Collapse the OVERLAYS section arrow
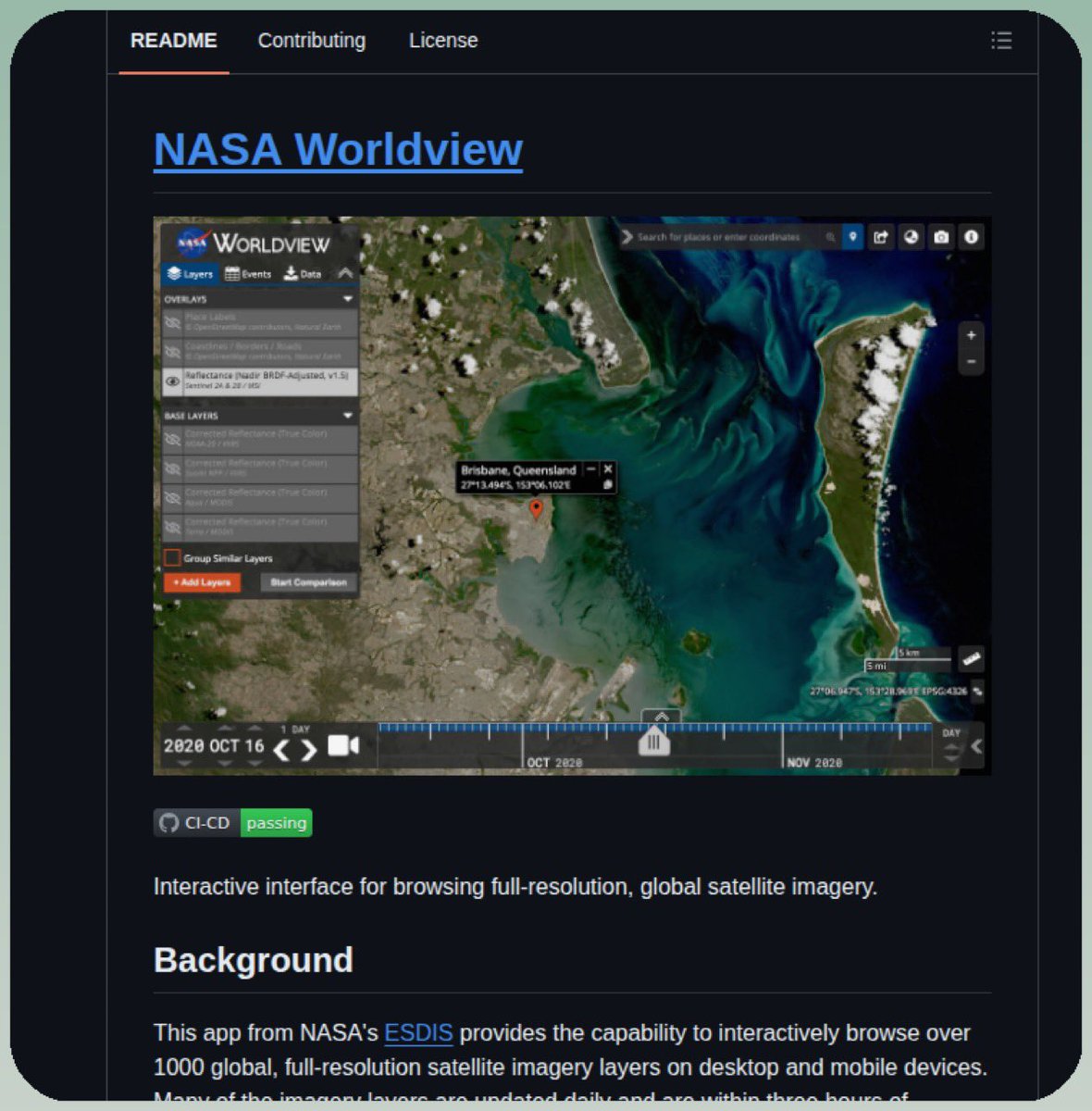The image size is (1092, 1111). [348, 299]
